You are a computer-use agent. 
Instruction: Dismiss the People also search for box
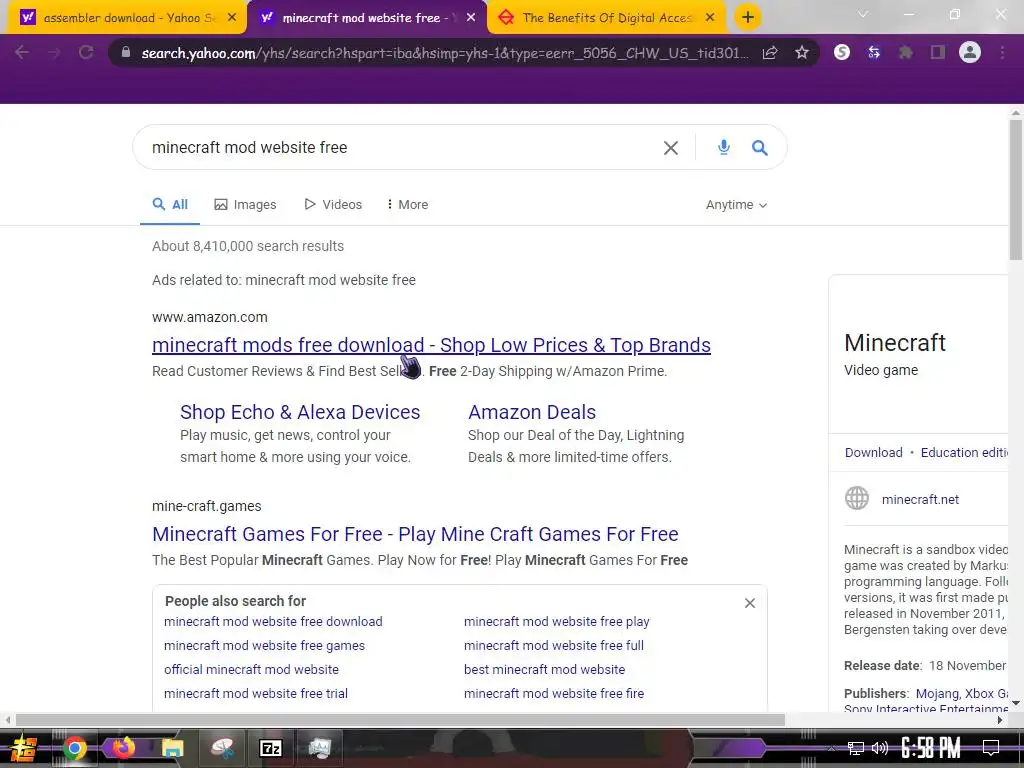tap(750, 603)
